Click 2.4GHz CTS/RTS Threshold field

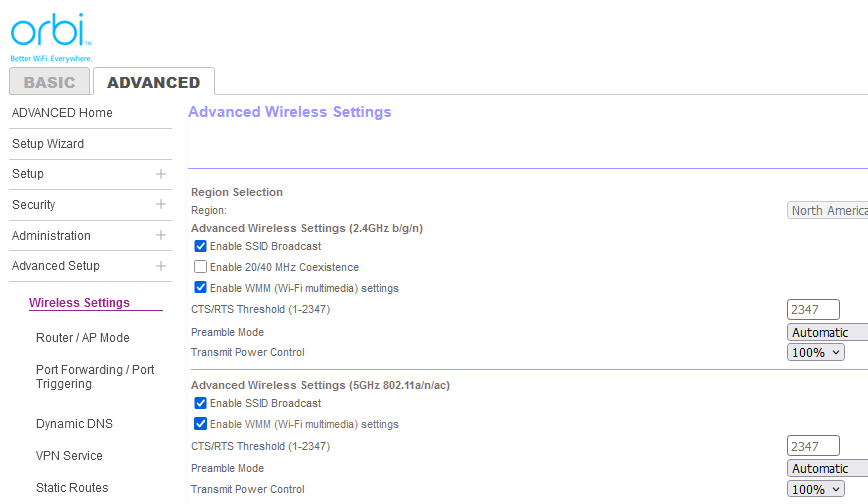(x=813, y=309)
